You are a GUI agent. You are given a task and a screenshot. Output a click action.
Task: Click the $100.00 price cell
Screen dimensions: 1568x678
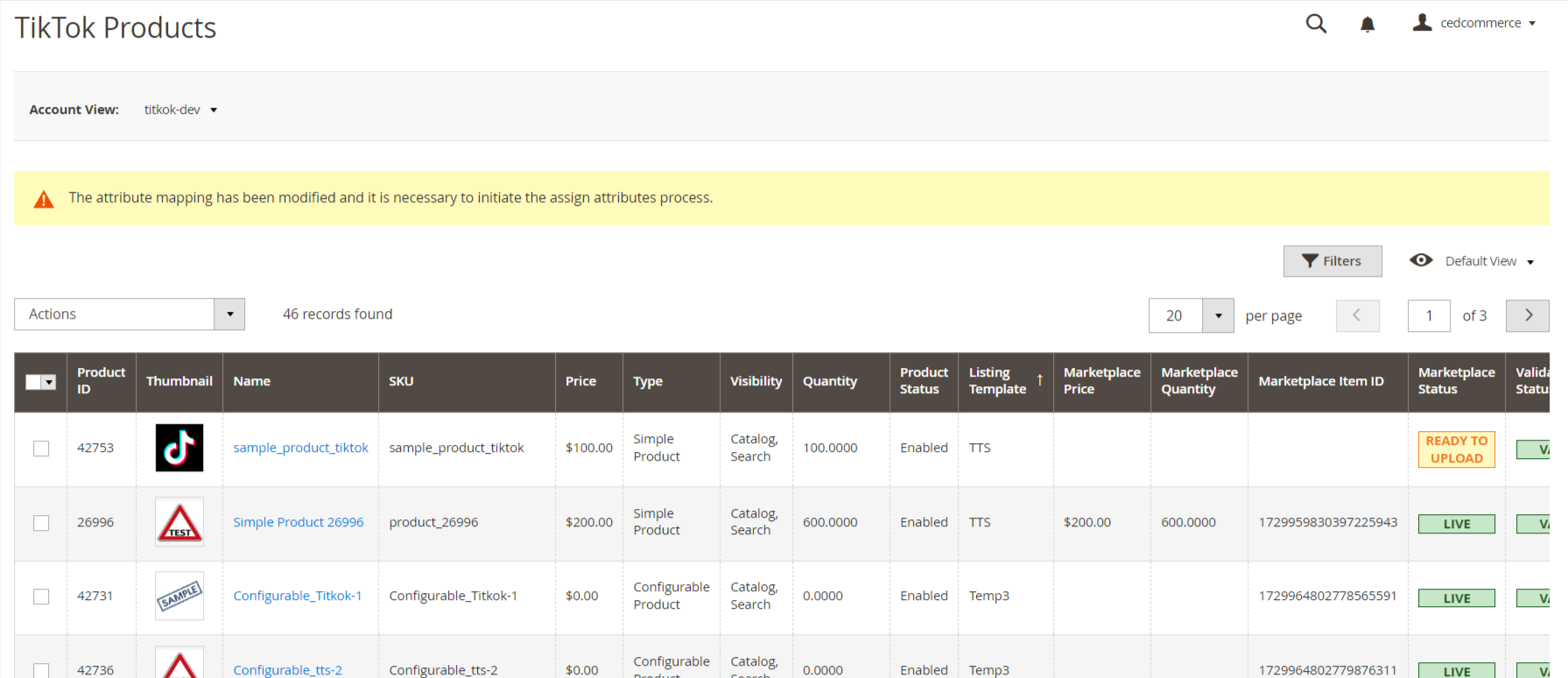coord(588,448)
